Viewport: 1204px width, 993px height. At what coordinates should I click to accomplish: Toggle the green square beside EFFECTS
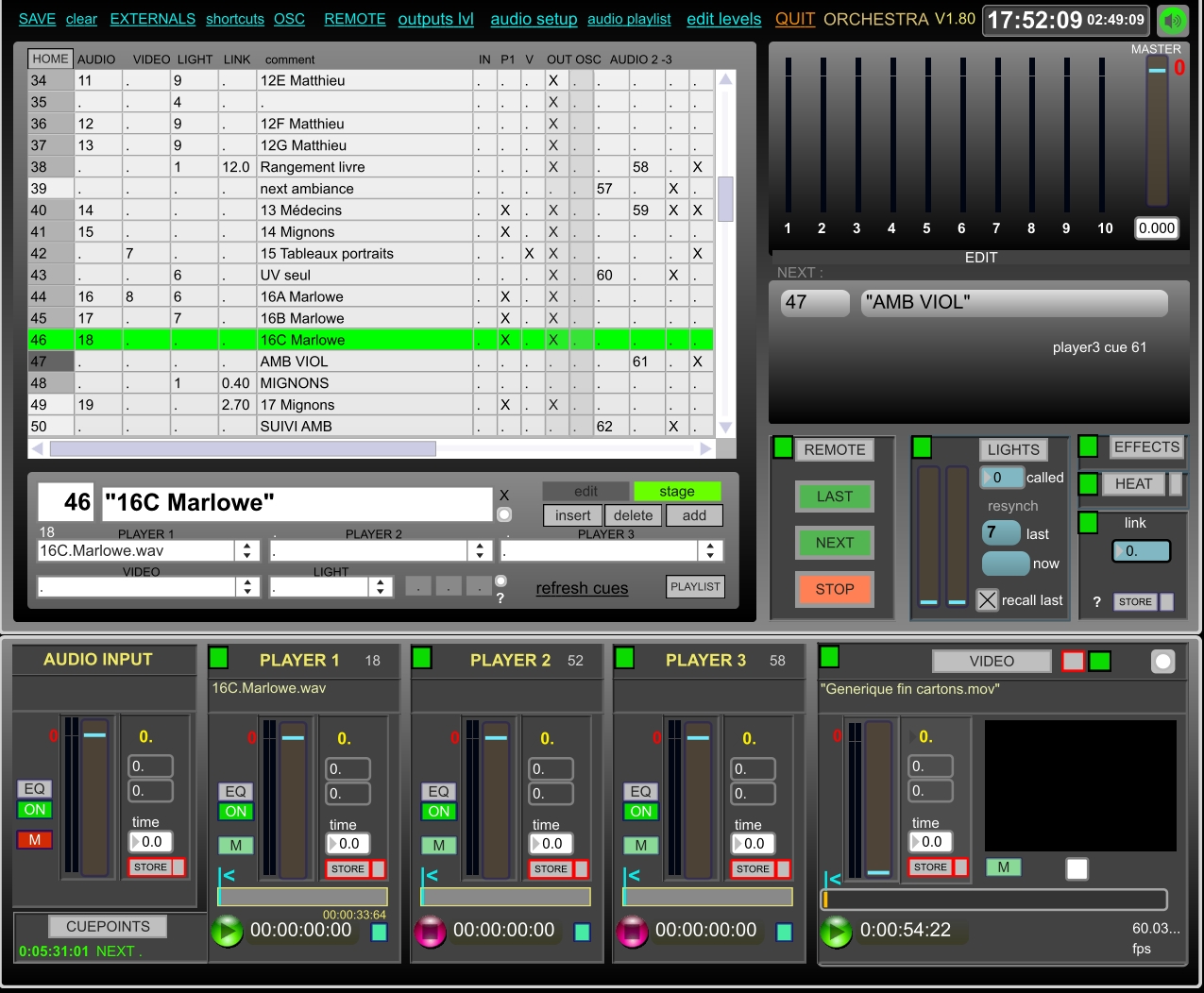pos(1088,446)
